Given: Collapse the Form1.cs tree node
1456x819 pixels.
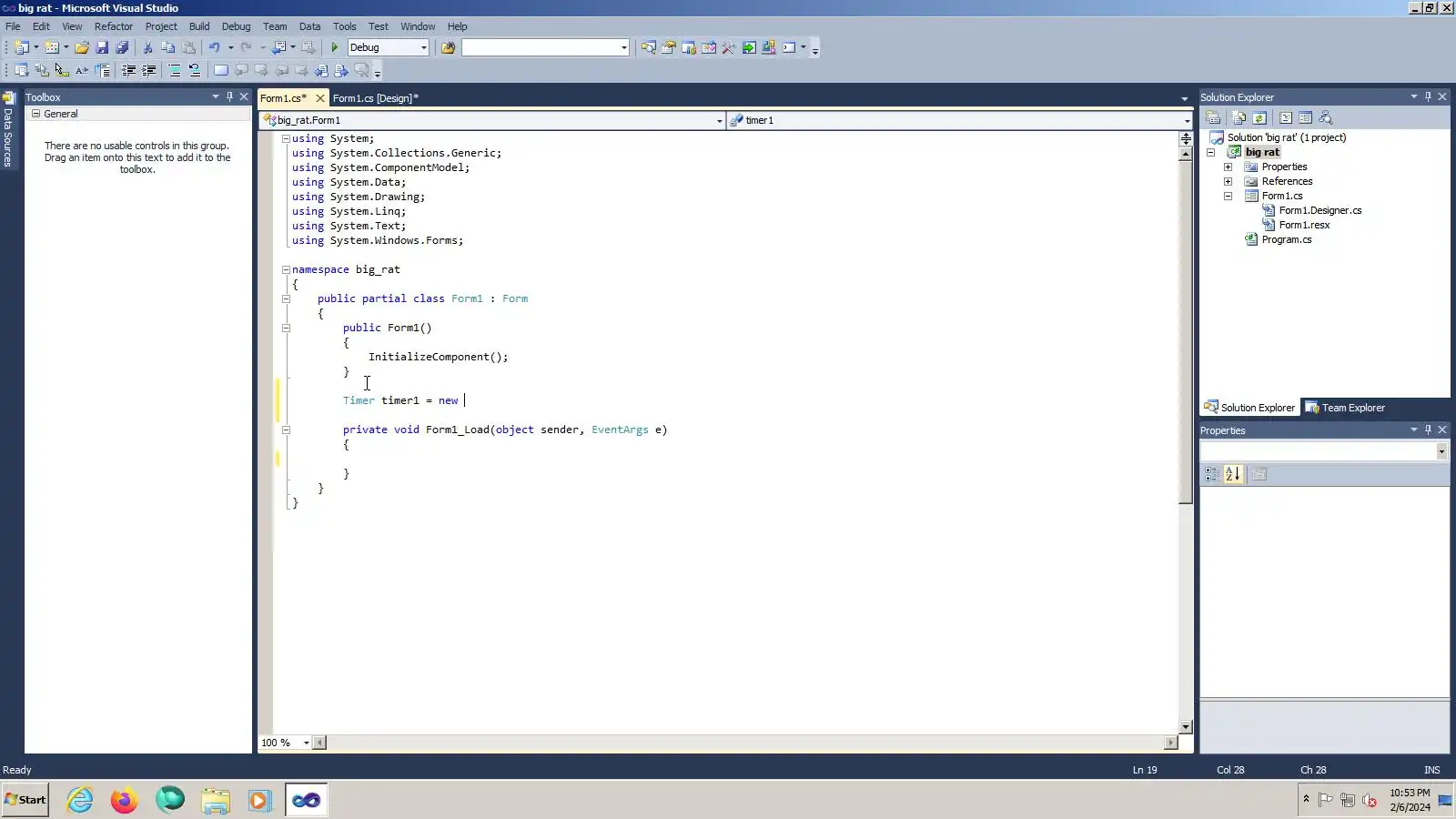Looking at the screenshot, I should point(1228,196).
